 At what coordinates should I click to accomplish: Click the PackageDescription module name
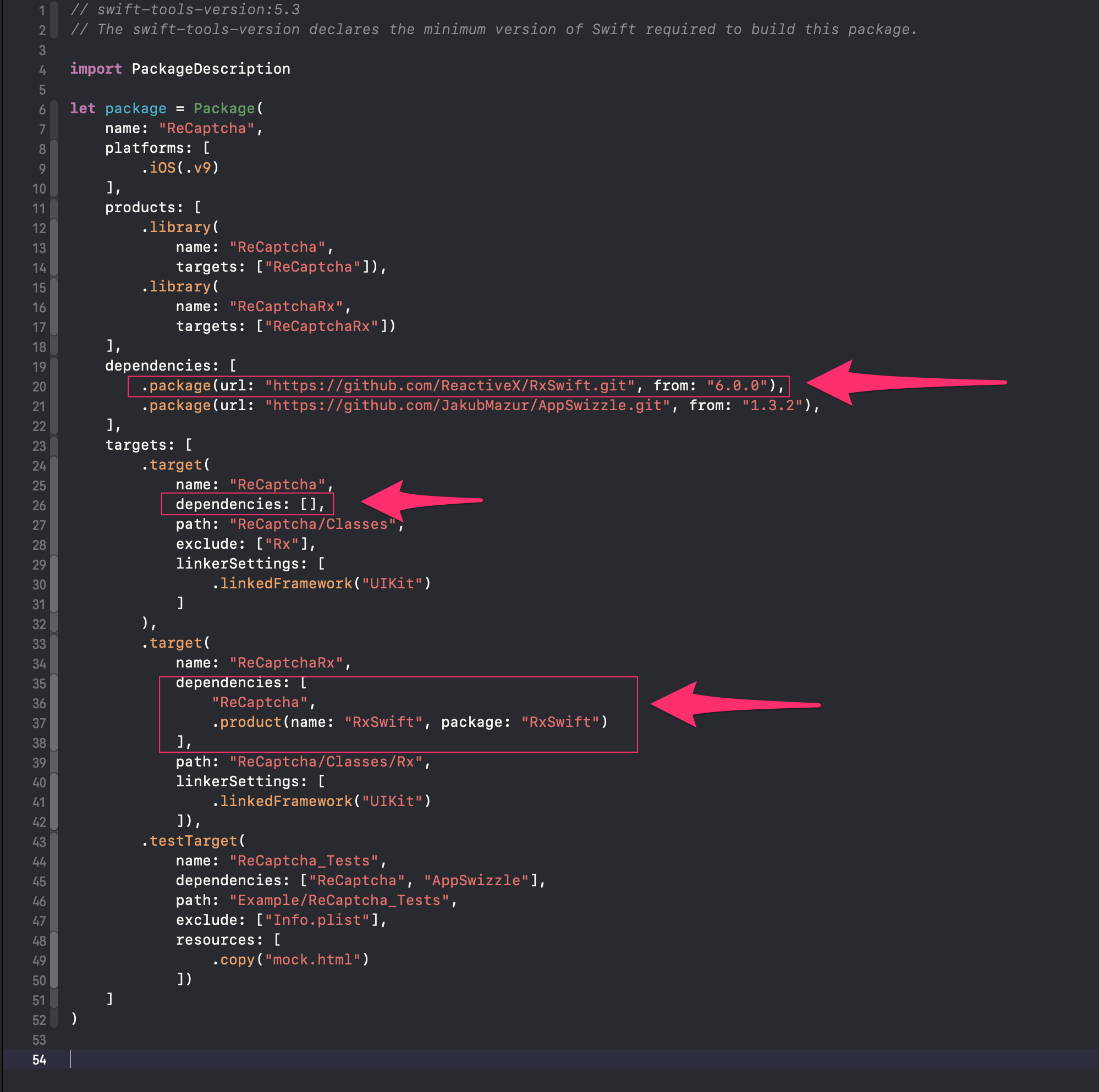[211, 69]
